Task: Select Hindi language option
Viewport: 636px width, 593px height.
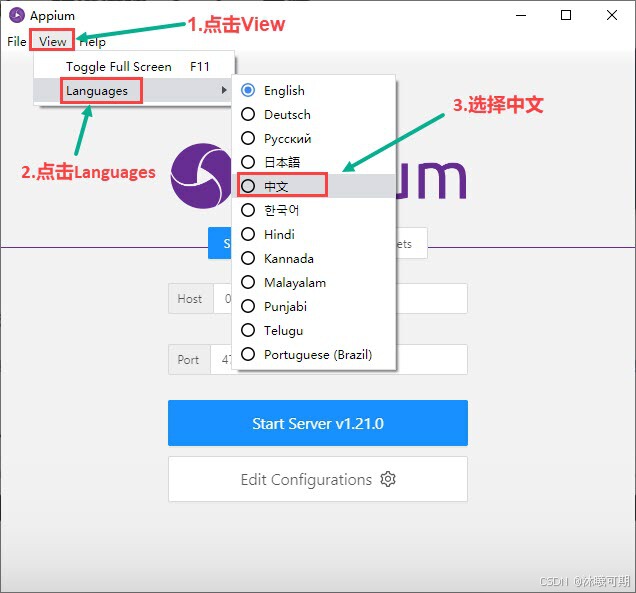Action: (x=314, y=234)
